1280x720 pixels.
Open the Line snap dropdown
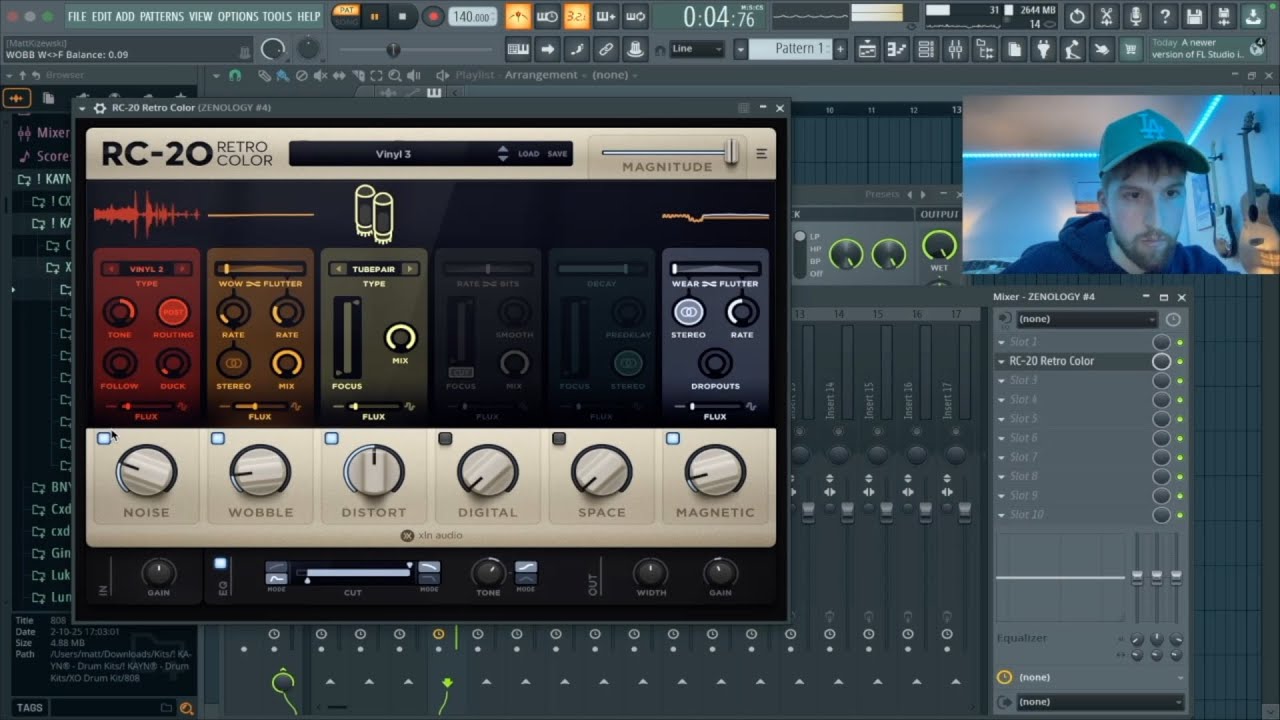point(697,49)
